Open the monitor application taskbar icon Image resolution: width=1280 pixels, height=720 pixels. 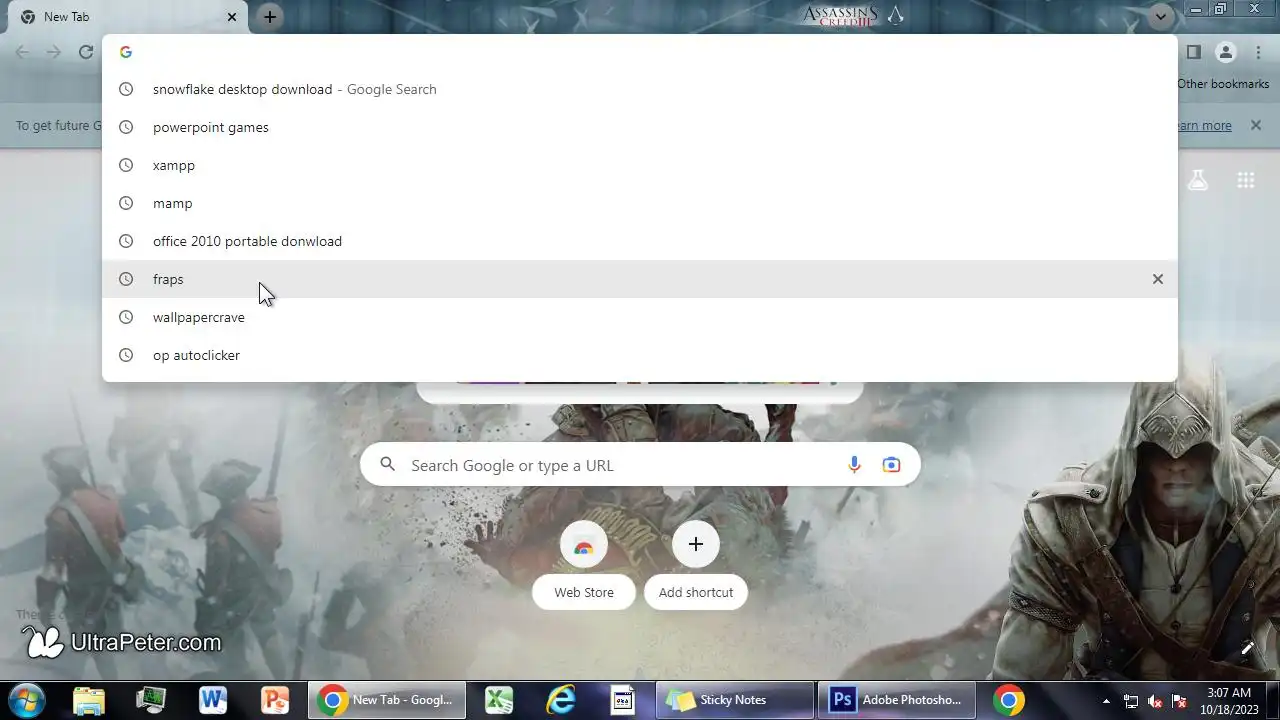[151, 700]
